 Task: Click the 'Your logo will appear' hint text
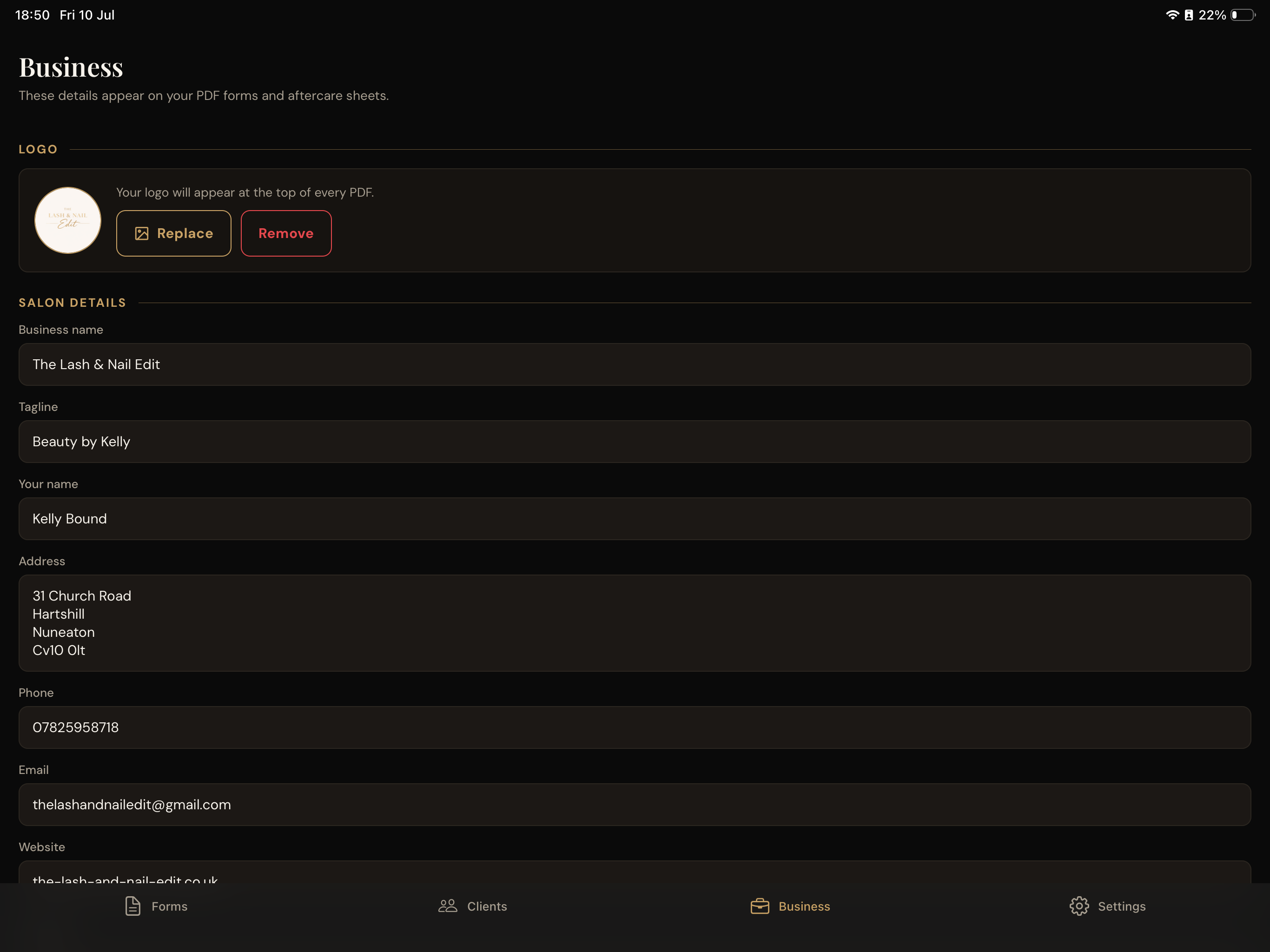tap(245, 192)
